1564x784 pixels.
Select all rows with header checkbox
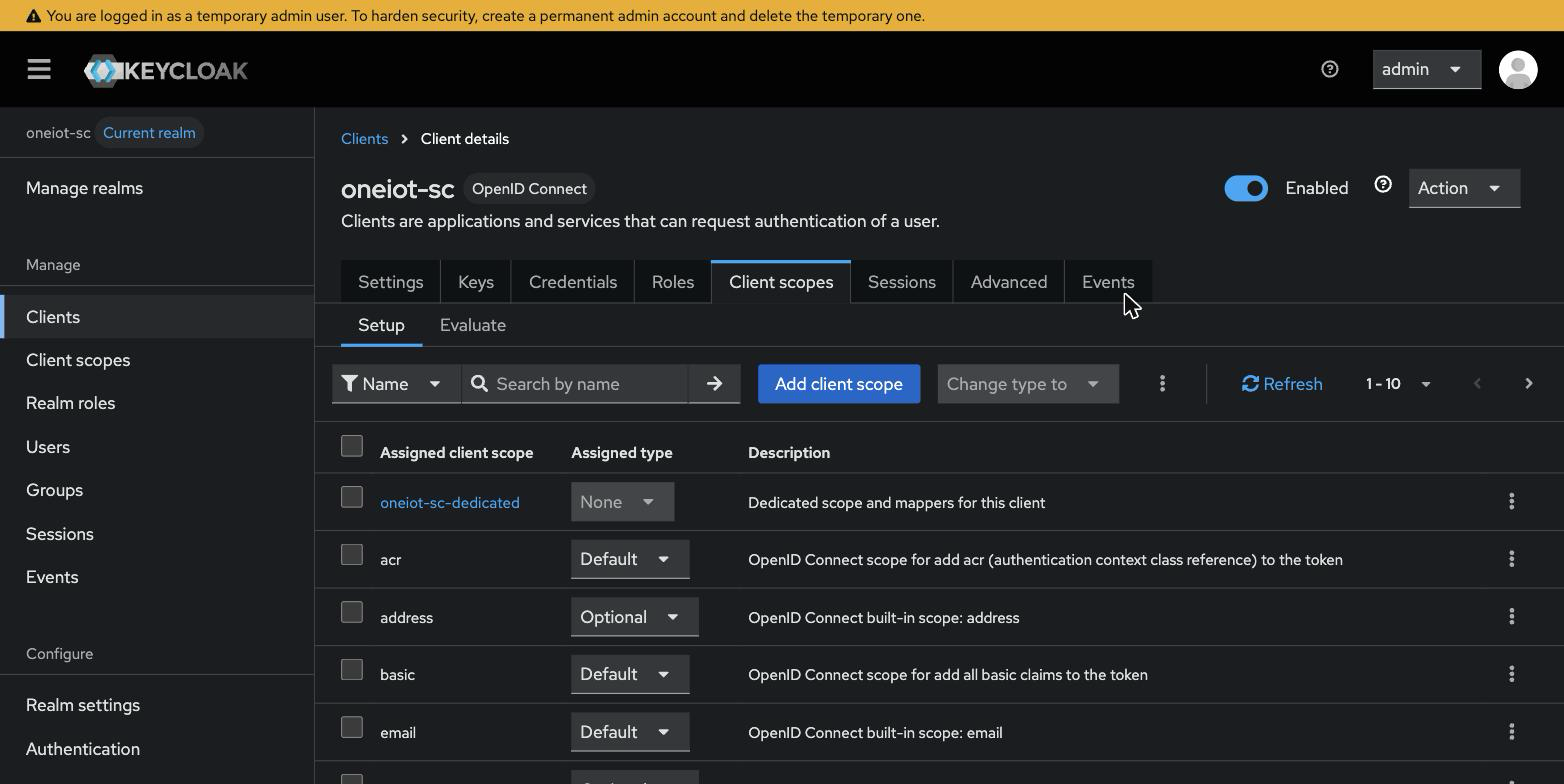click(351, 446)
